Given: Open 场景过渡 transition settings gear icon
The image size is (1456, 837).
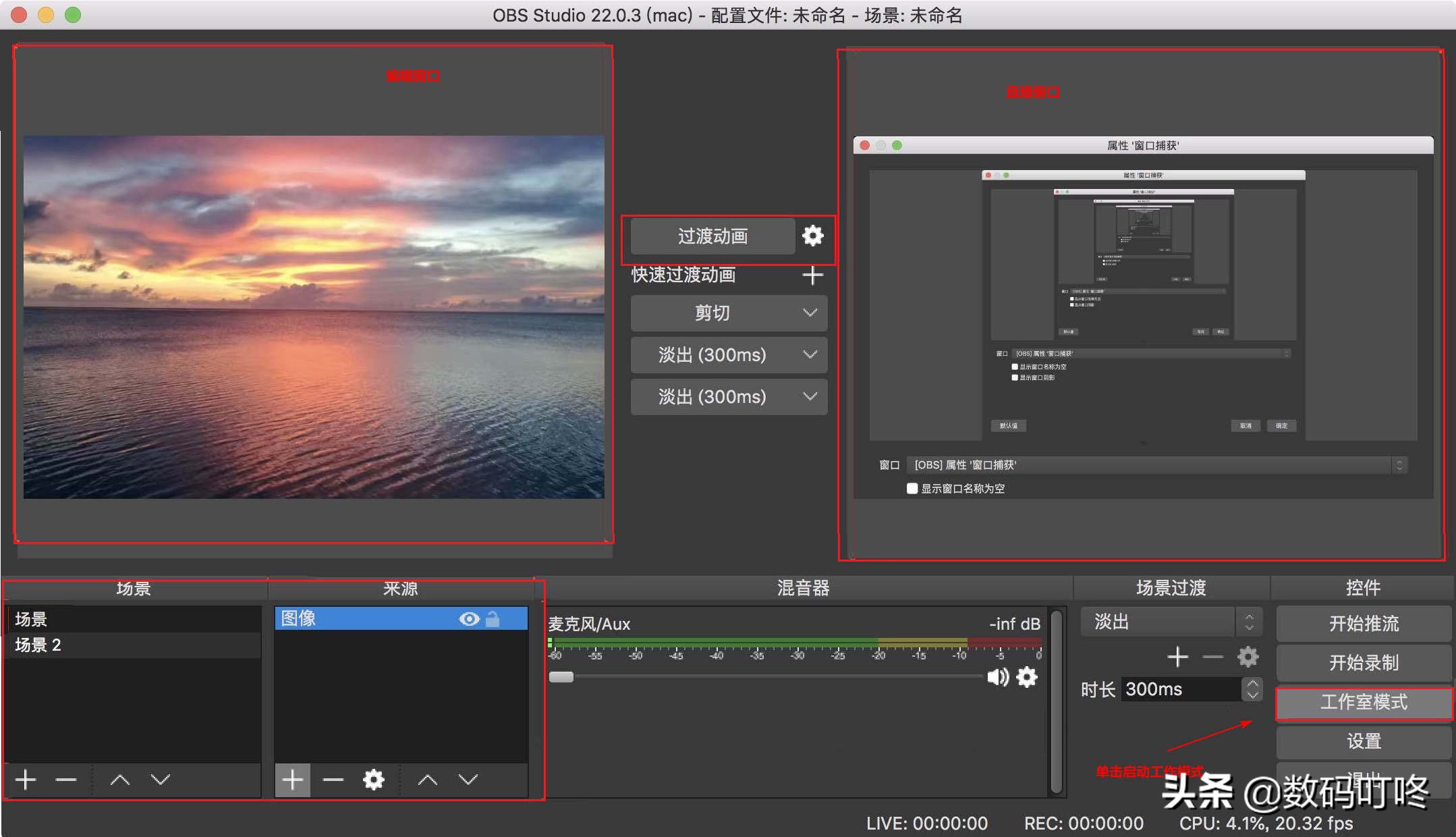Looking at the screenshot, I should click(x=1248, y=656).
